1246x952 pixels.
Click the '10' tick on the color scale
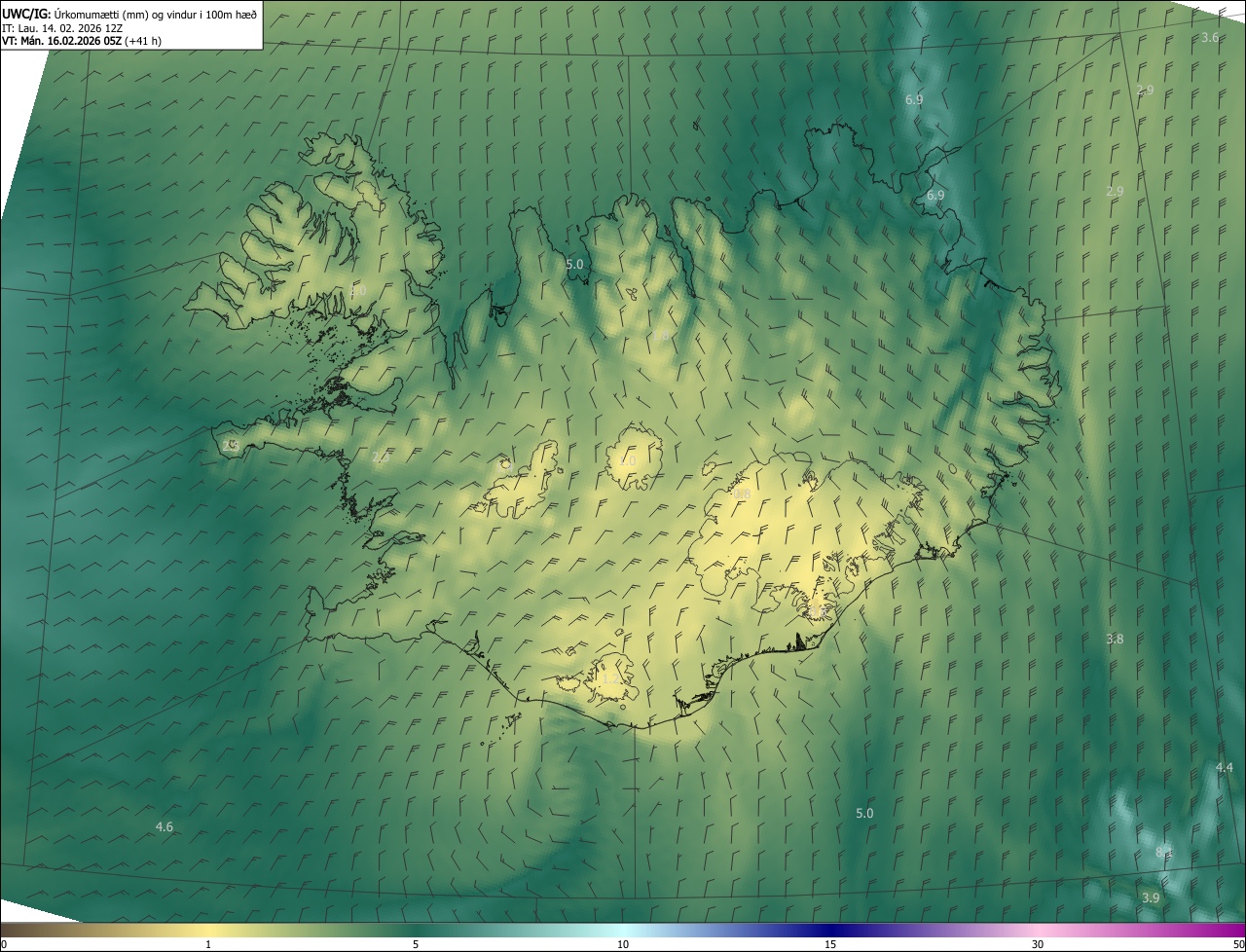(623, 944)
